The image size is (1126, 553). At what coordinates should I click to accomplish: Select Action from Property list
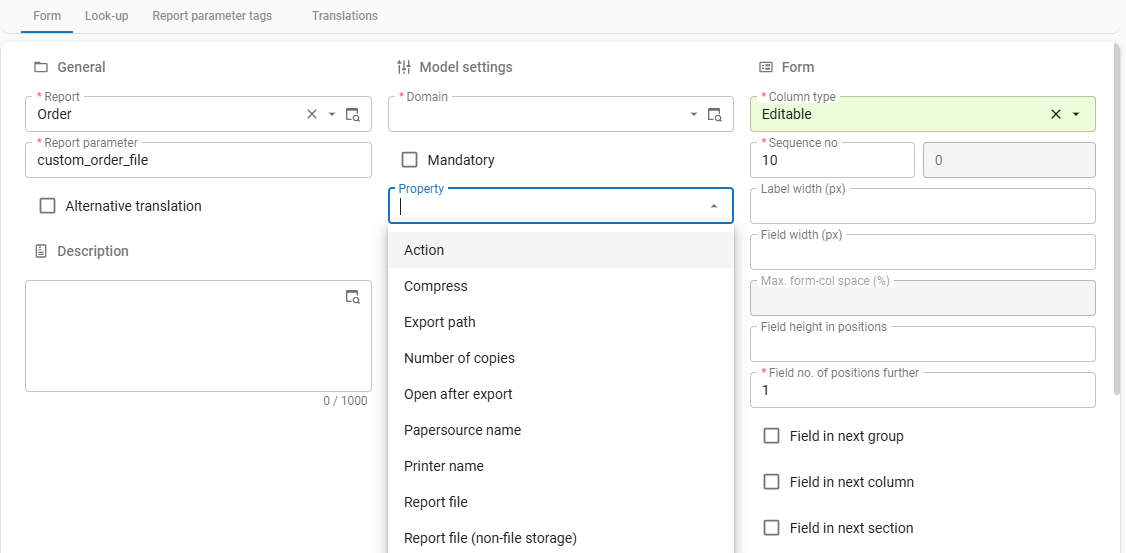(x=561, y=250)
